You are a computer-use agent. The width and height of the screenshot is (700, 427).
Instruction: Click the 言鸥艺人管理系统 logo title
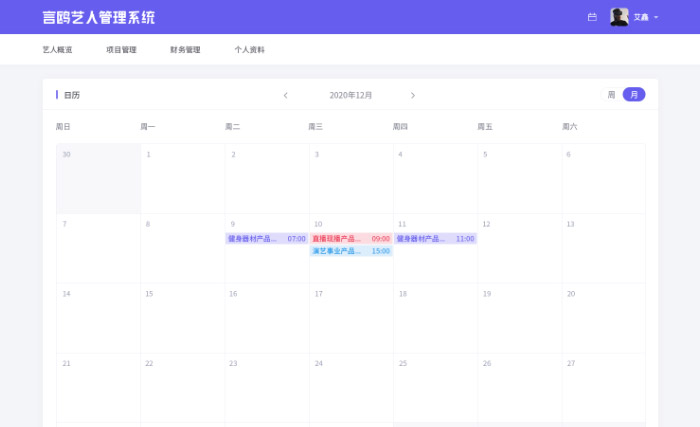pos(99,17)
